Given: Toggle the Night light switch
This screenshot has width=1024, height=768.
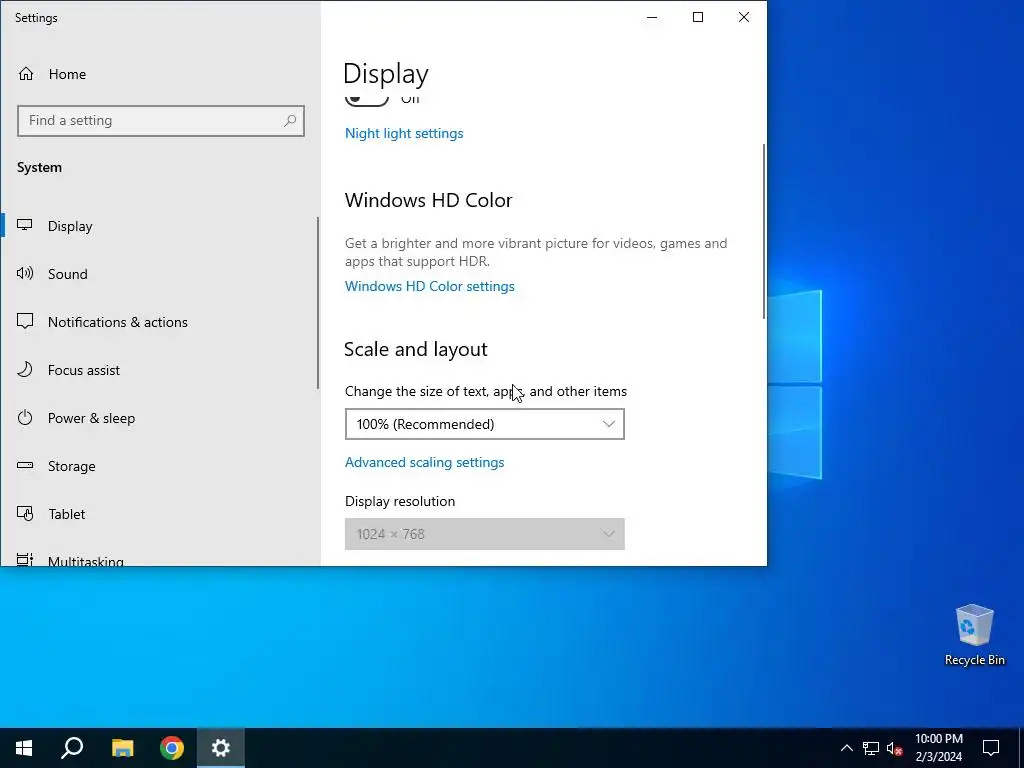Looking at the screenshot, I should click(x=366, y=100).
